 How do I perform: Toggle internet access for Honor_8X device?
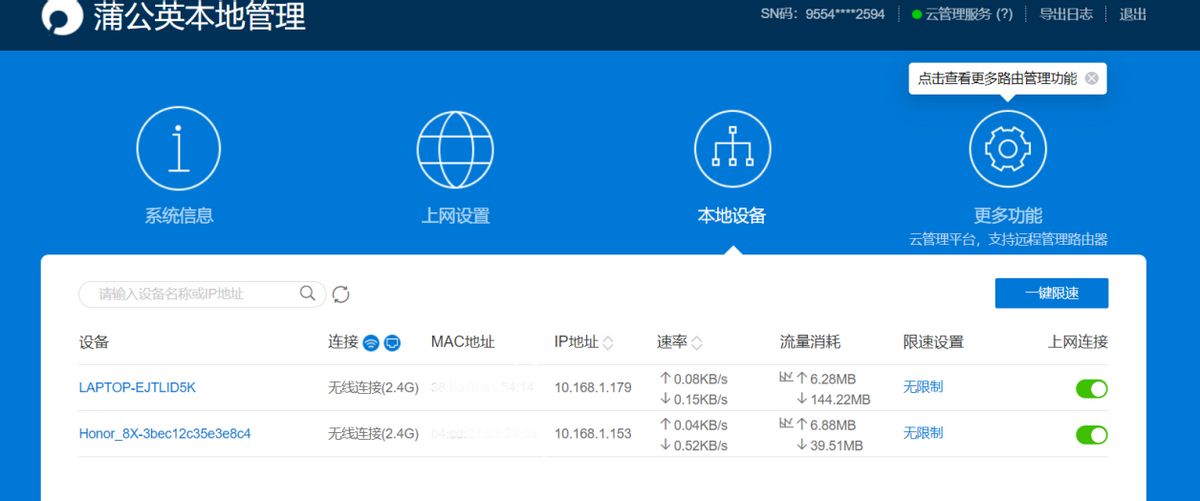coord(1092,434)
